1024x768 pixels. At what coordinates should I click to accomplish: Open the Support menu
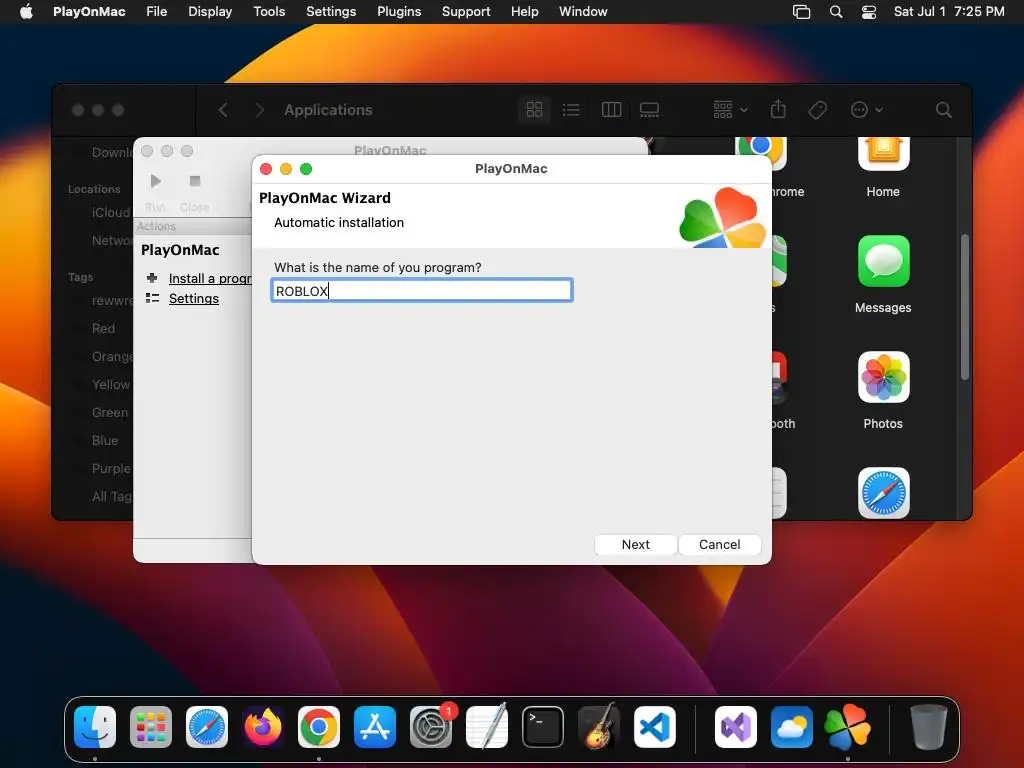click(x=466, y=11)
